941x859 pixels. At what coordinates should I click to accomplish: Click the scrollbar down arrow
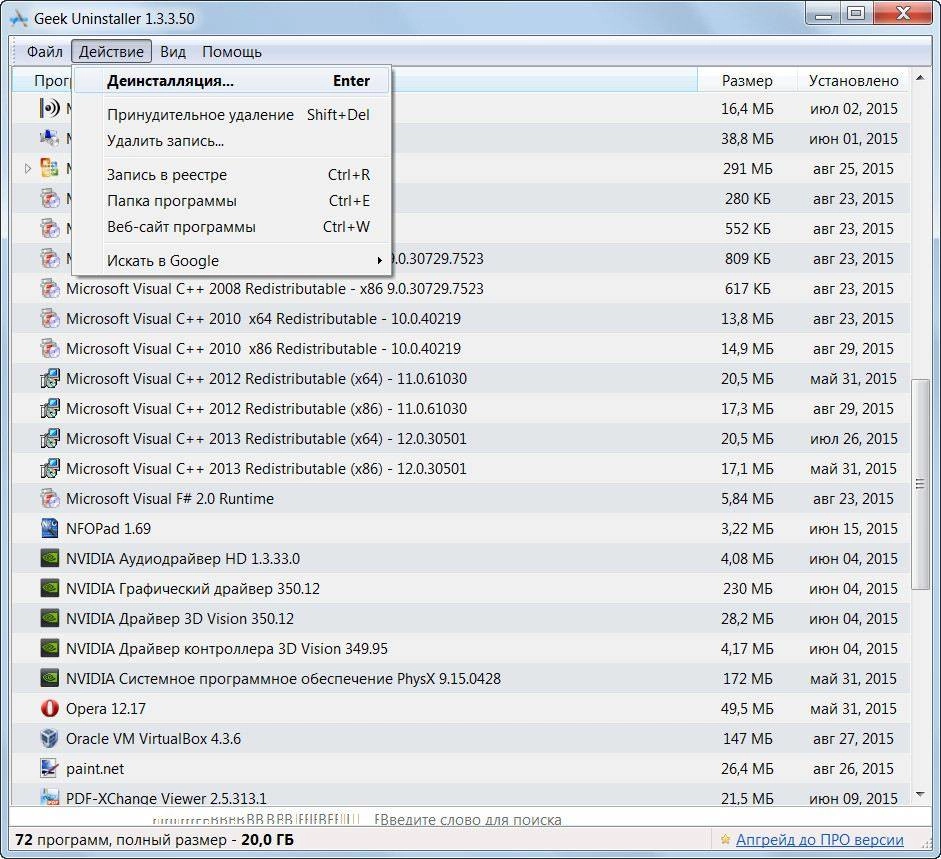920,794
